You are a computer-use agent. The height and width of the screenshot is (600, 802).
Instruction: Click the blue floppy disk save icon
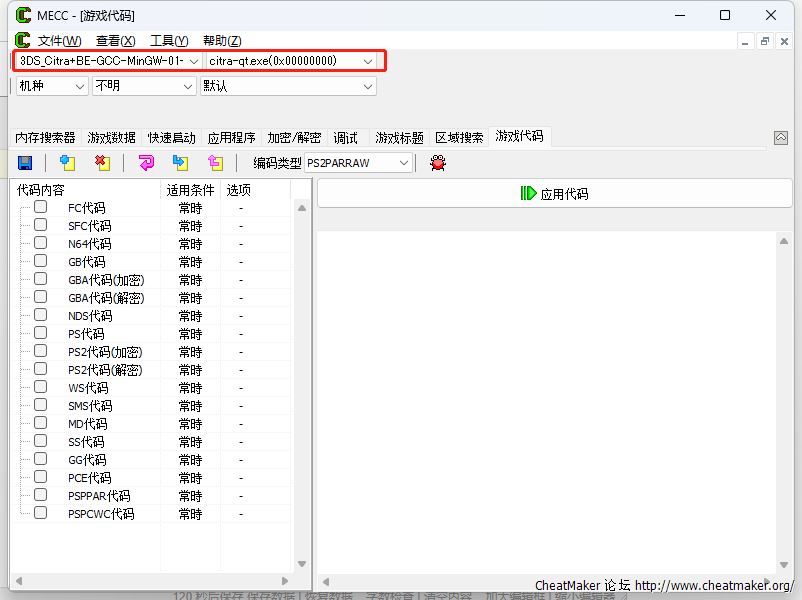25,163
